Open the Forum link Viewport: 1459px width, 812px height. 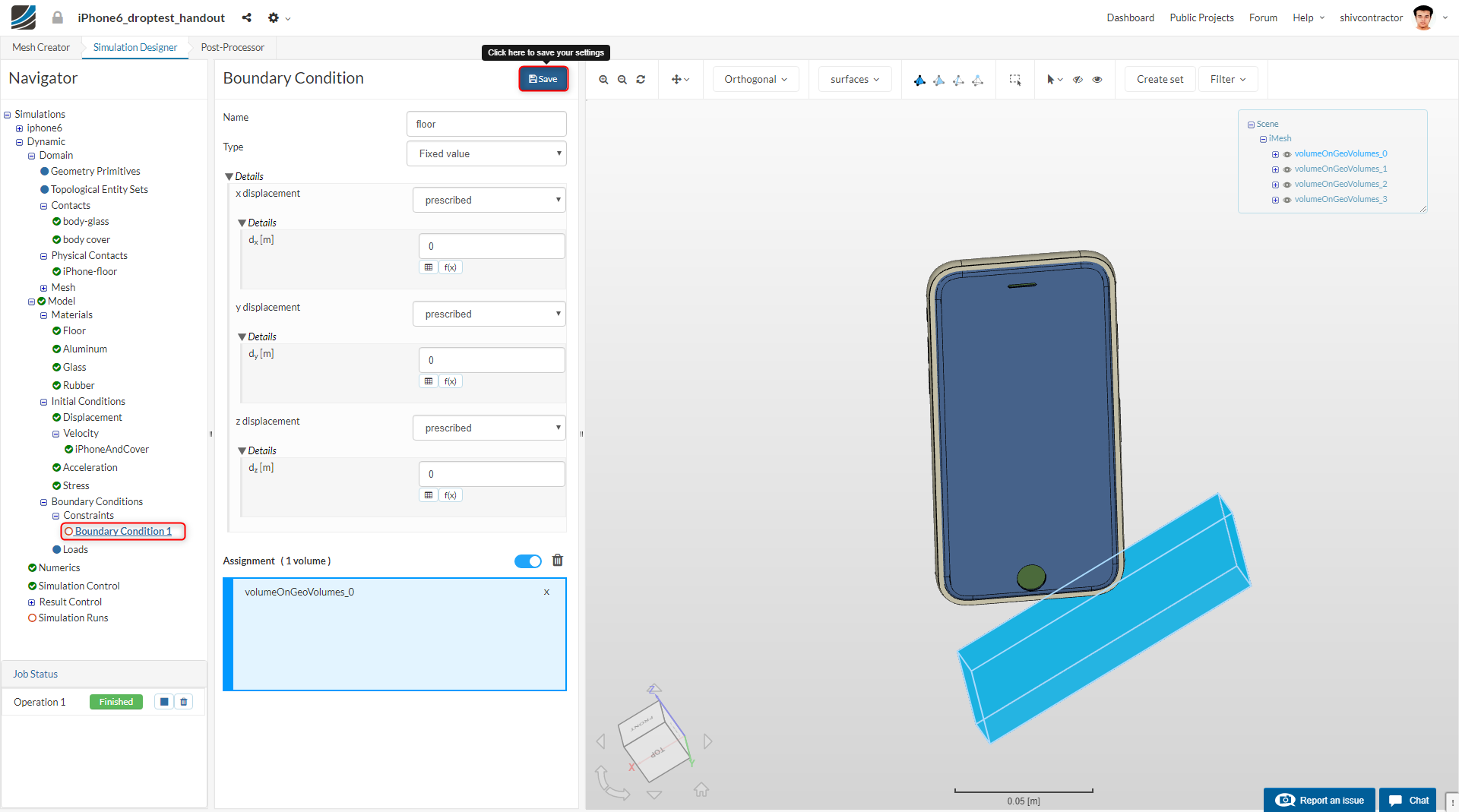pos(1263,17)
